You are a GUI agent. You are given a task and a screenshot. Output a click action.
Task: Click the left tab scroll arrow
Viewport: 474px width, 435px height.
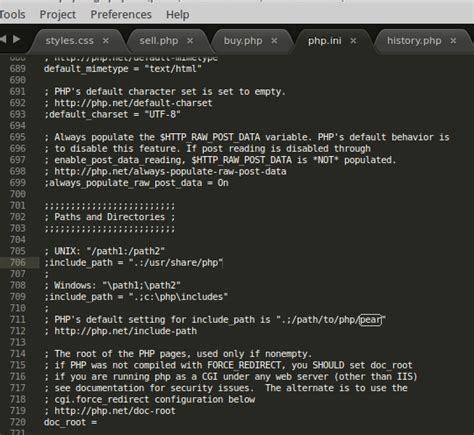[x=3, y=39]
